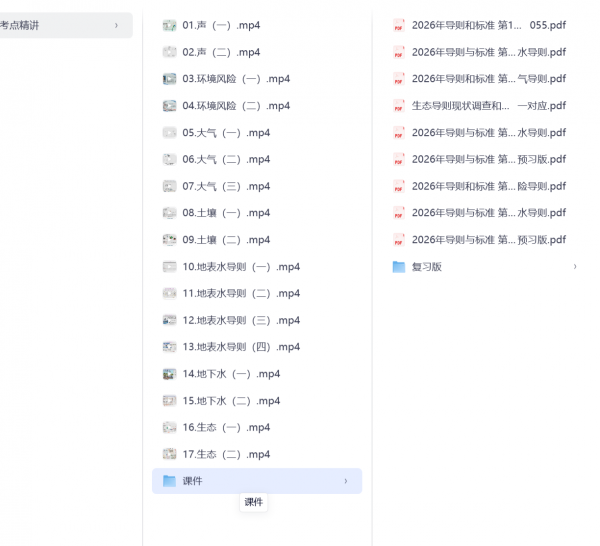
Task: Expand the 课件 folder arrow
Action: point(346,481)
